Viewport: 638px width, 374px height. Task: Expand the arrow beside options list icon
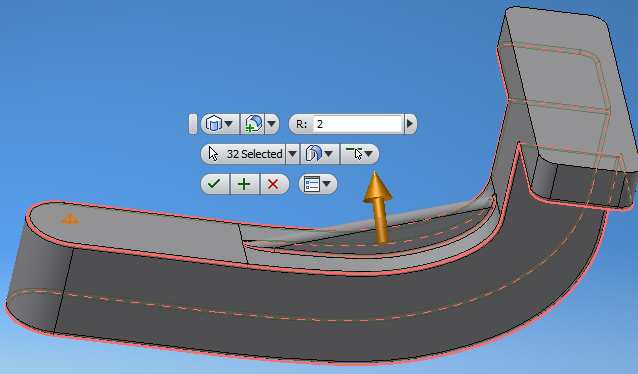328,184
